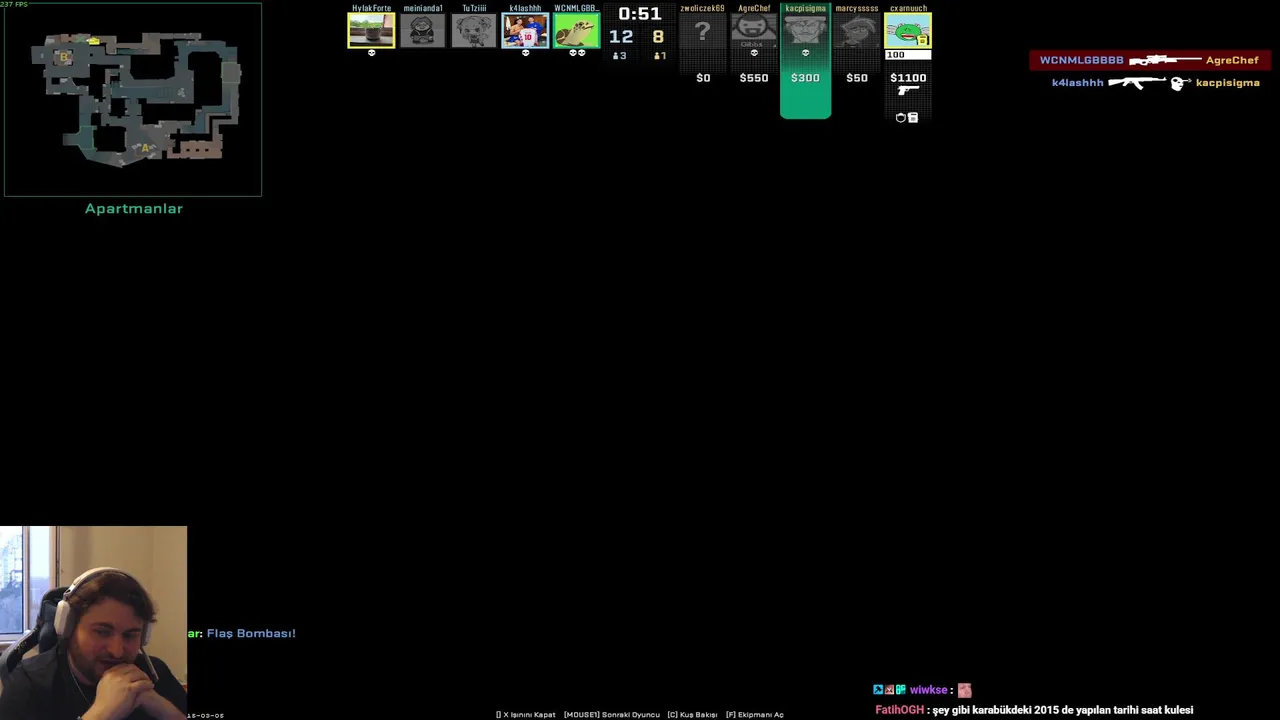This screenshot has height=720, width=1280.
Task: Click the T alive players count 1
Action: [659, 56]
